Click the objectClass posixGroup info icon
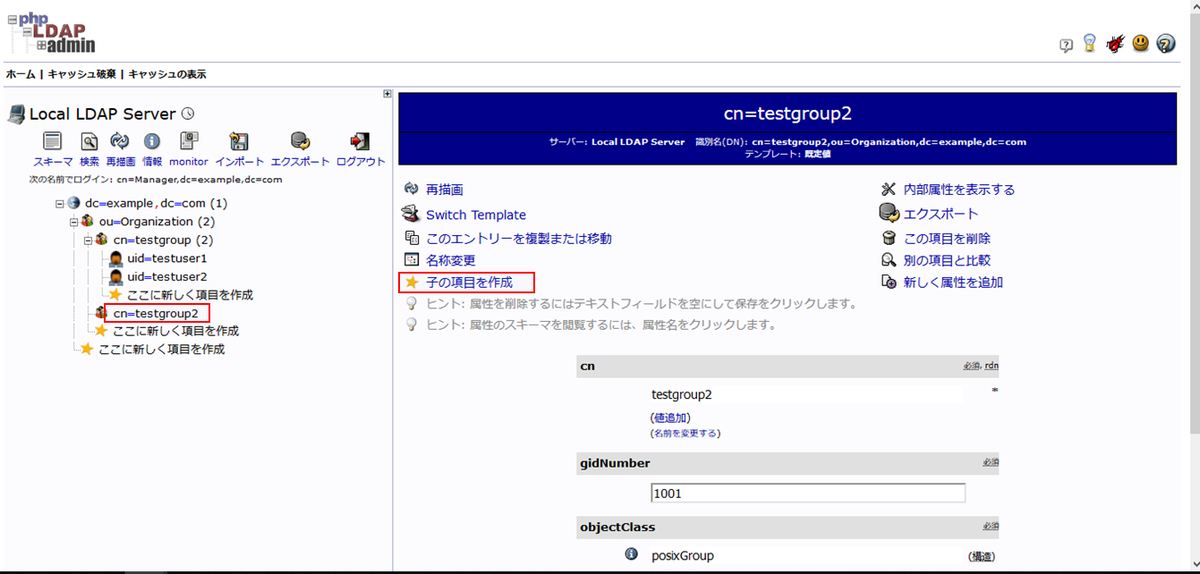This screenshot has height=574, width=1200. pos(631,555)
